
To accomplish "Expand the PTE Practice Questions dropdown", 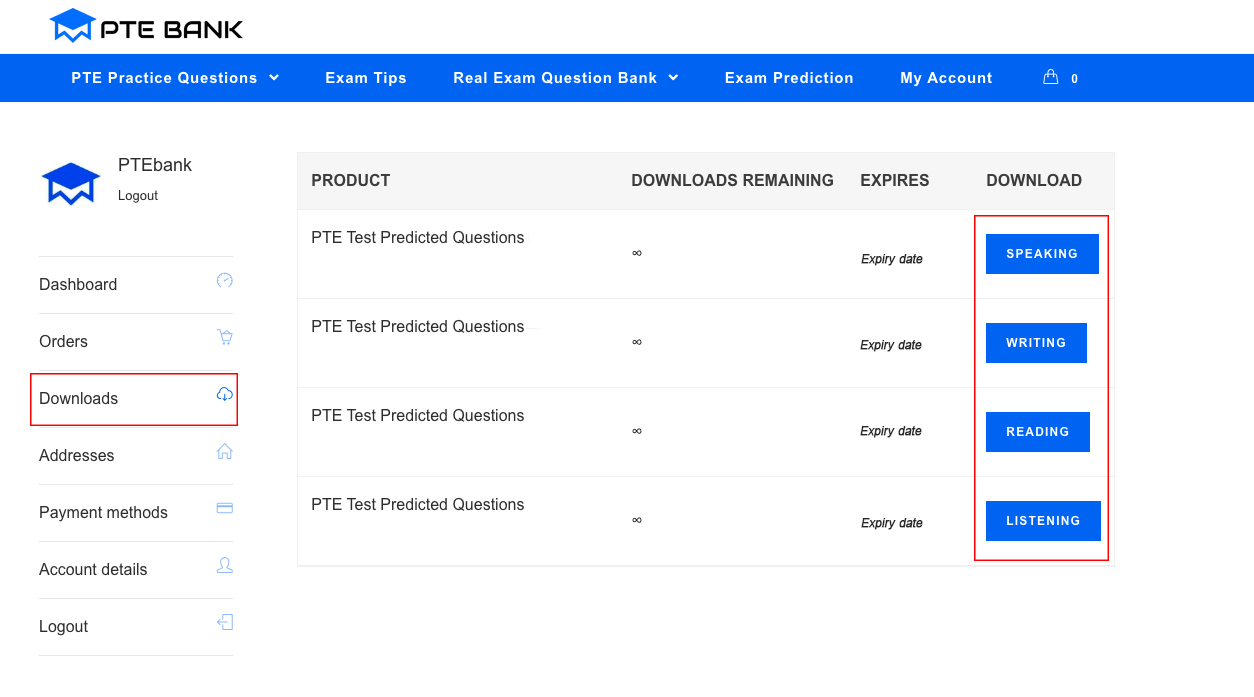I will click(x=165, y=77).
